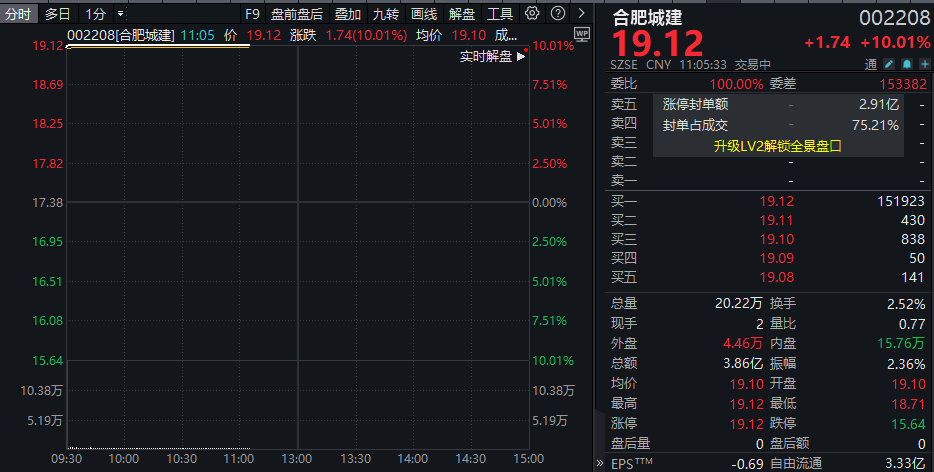This screenshot has width=934, height=472.
Task: Click 叠加 overlay button
Action: [x=348, y=14]
